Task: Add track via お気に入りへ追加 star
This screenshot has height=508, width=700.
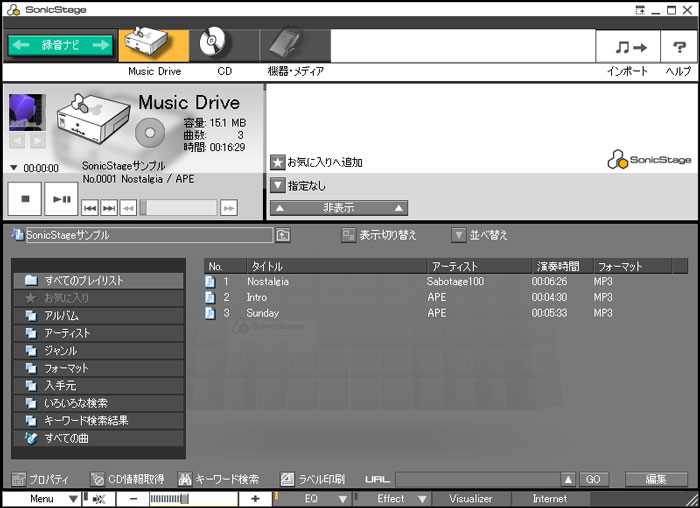Action: pos(279,162)
